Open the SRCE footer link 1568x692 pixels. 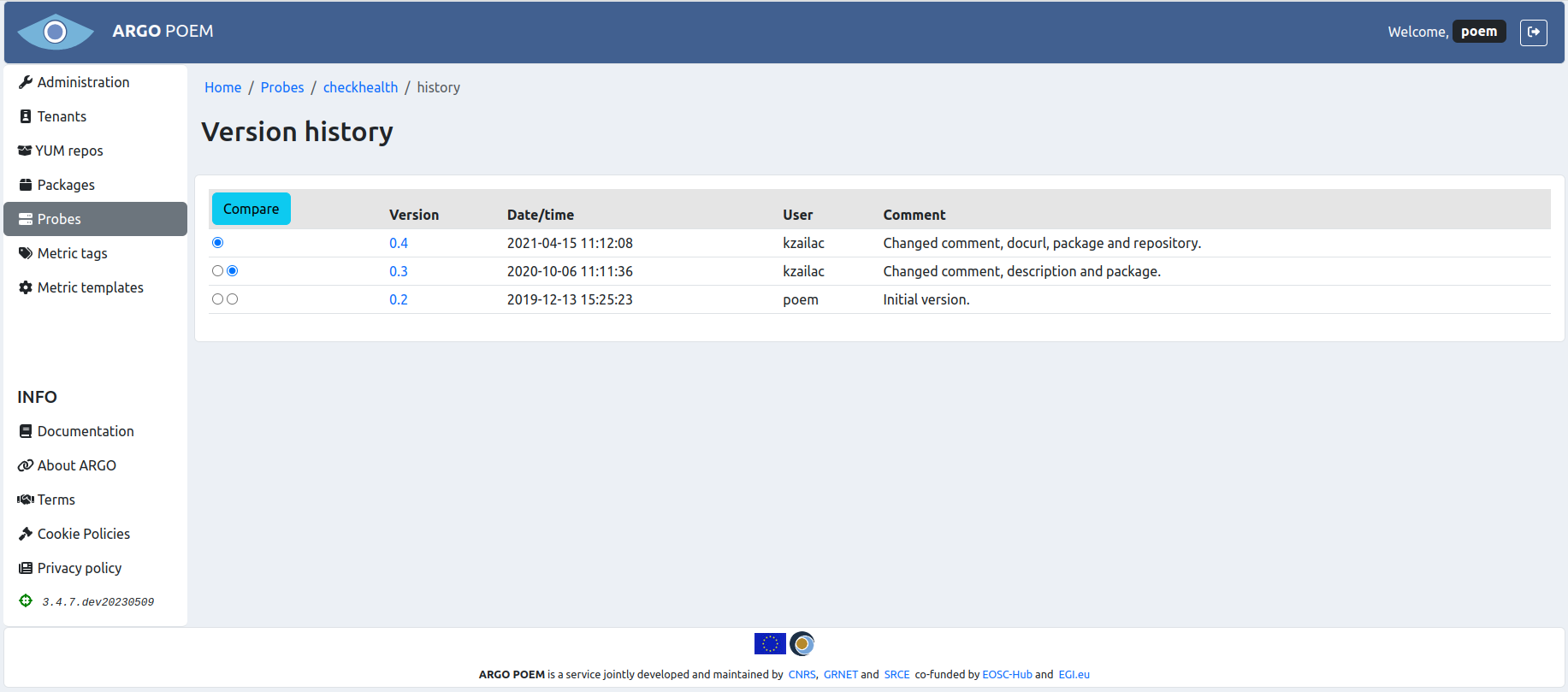click(x=897, y=674)
